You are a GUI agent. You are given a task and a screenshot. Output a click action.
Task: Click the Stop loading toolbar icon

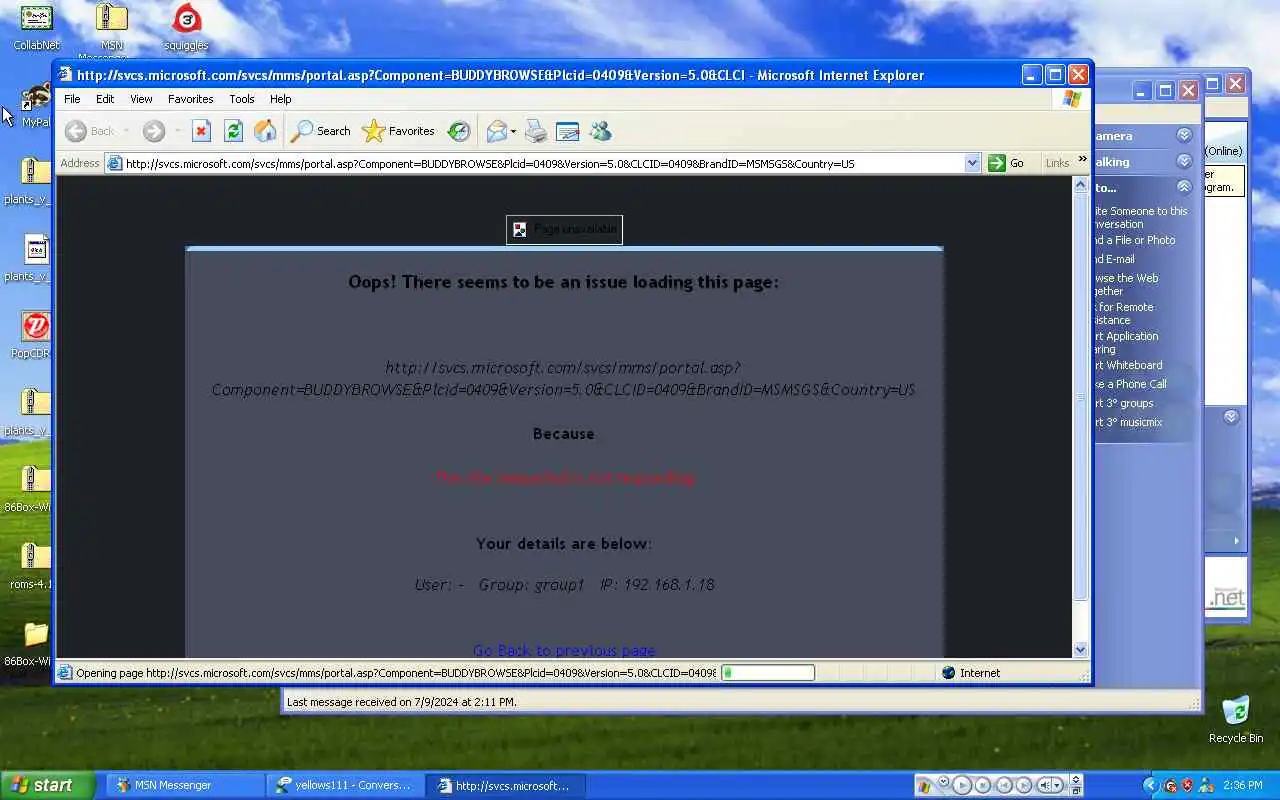(201, 131)
